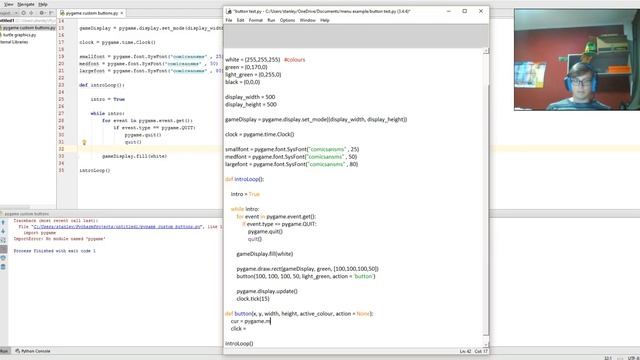Click the 'pygame.display.update()' line in IDLE
Image resolution: width=640 pixels, height=360 pixels.
(267, 291)
